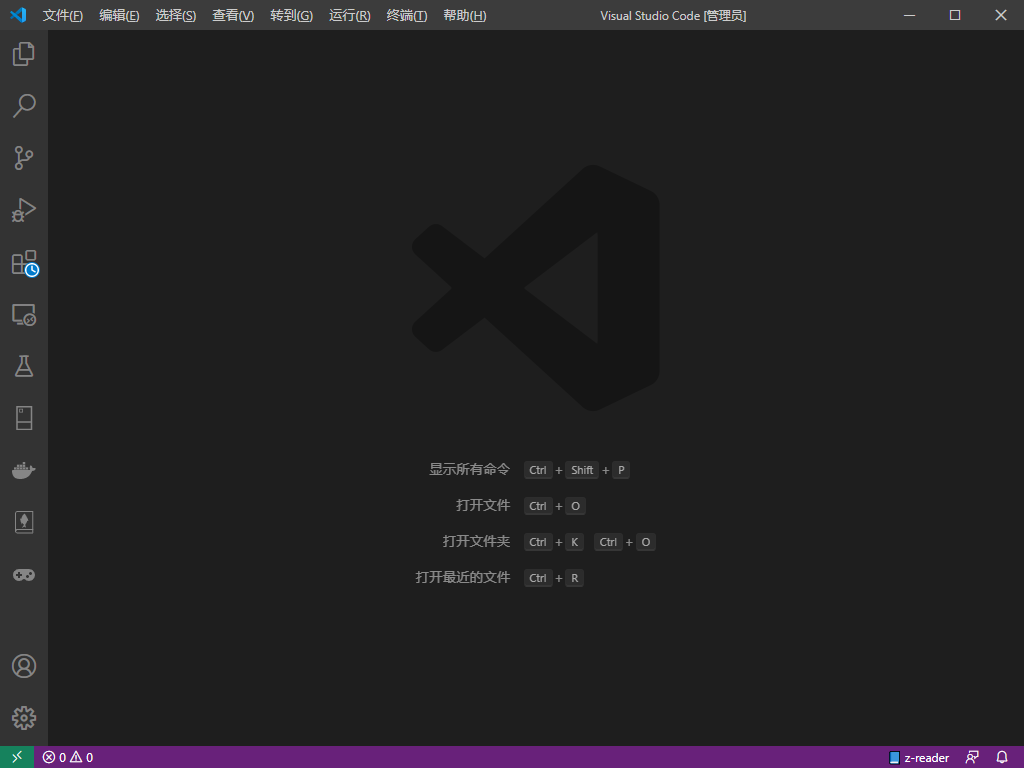Click the 打开文件 label
The height and width of the screenshot is (768, 1024).
(x=483, y=505)
